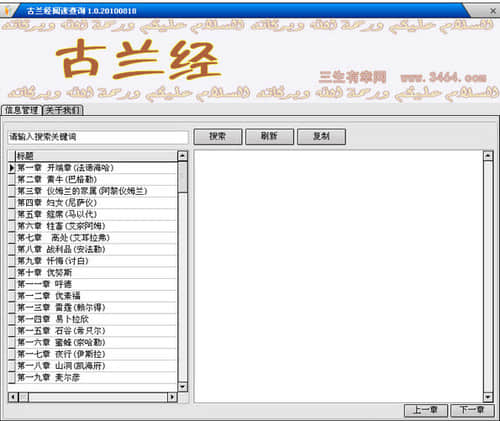The image size is (500, 421).
Task: Select row 第三章 仪姆兰的家属
Action: point(96,191)
